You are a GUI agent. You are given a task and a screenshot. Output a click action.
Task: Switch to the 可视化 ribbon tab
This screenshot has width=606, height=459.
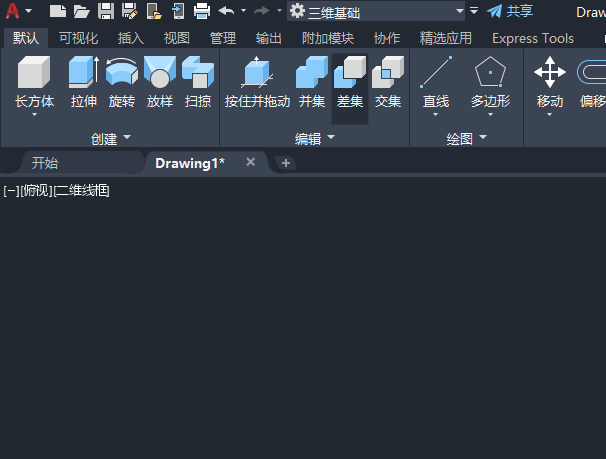(78, 38)
